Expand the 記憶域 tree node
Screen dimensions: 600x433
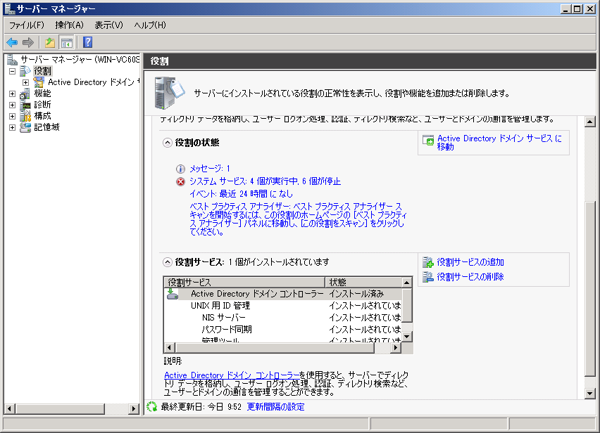(x=12, y=127)
